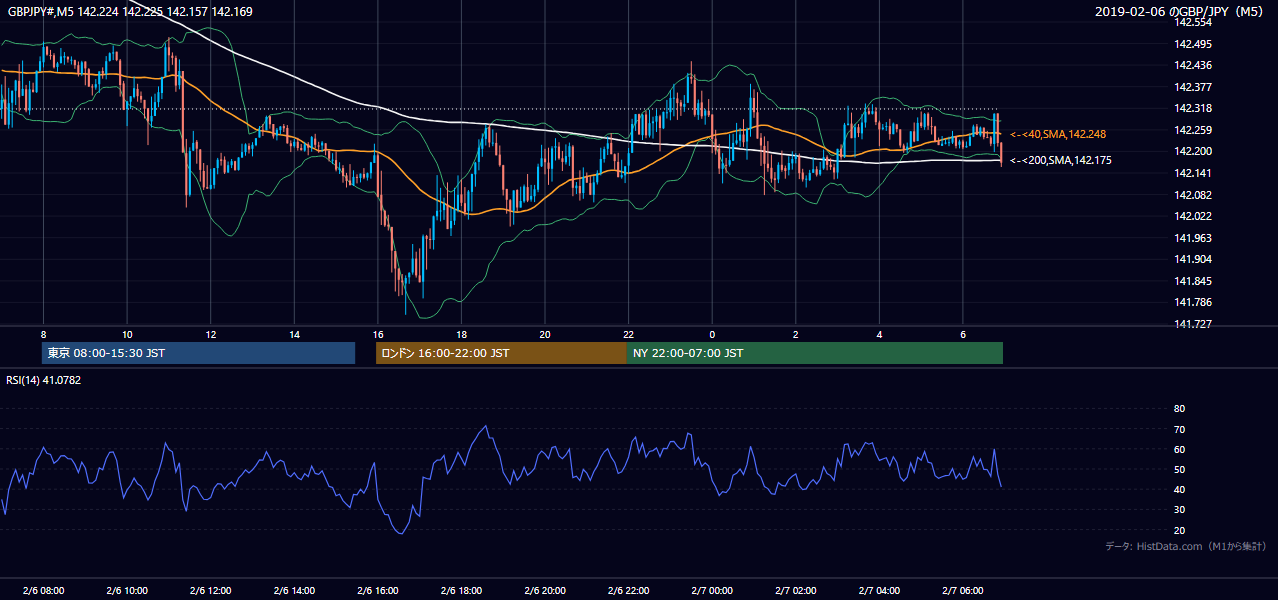Click the 142.318 price axis value

point(1192,108)
